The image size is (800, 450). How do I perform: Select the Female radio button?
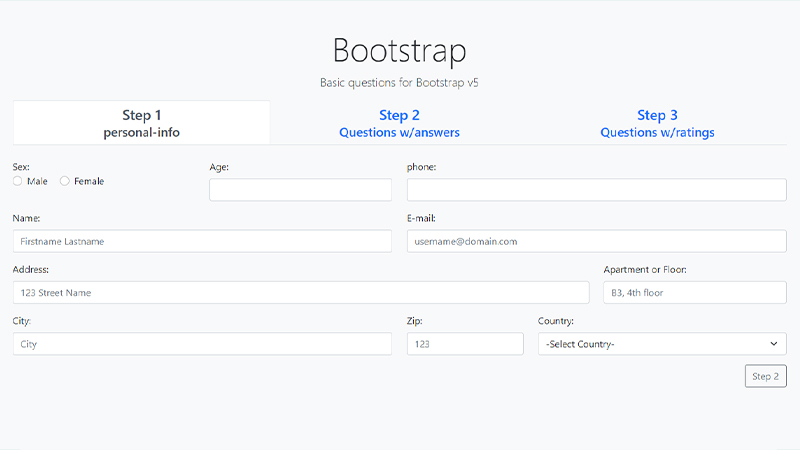pos(64,181)
